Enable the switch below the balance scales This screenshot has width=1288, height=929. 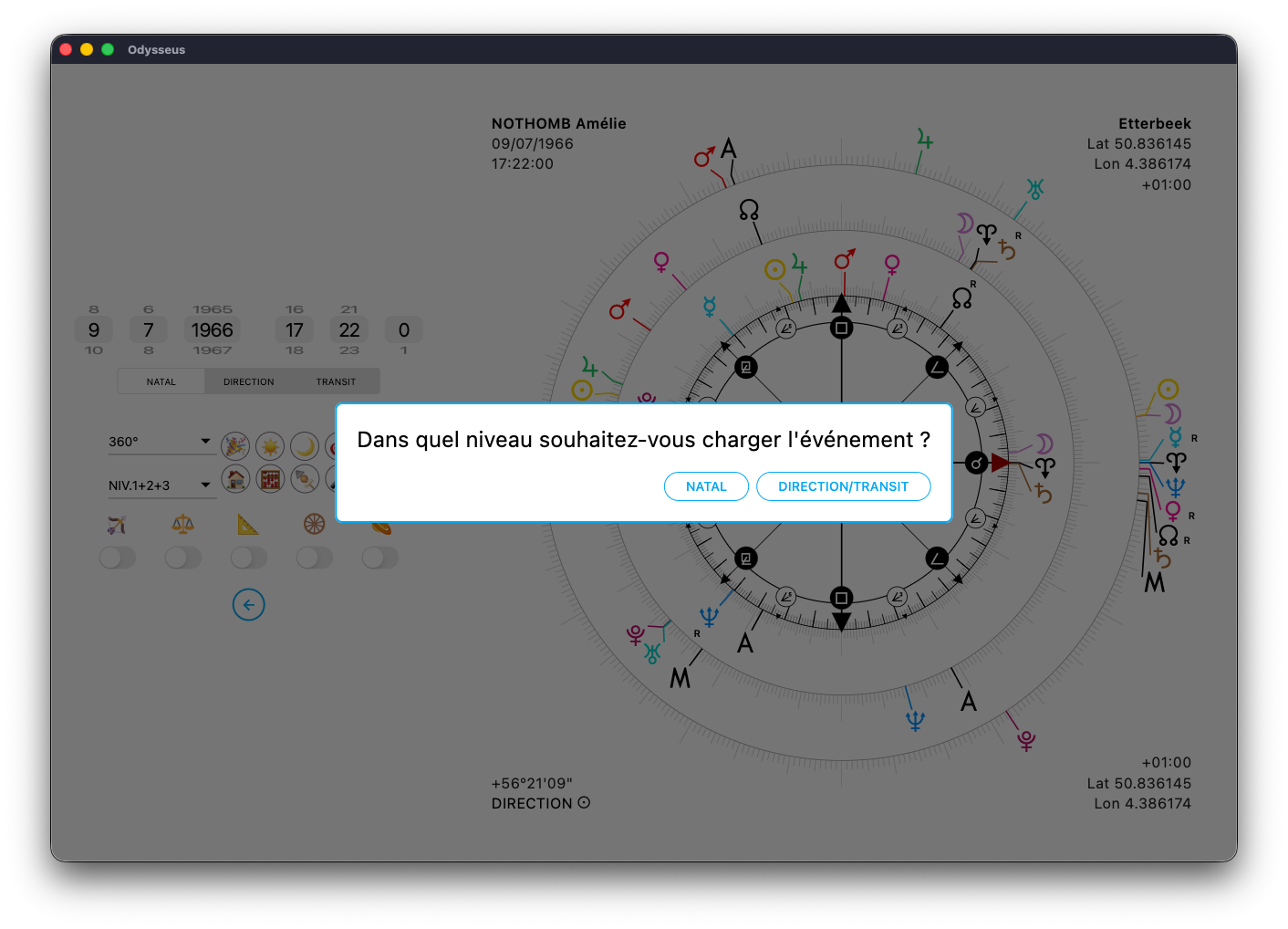pos(183,558)
